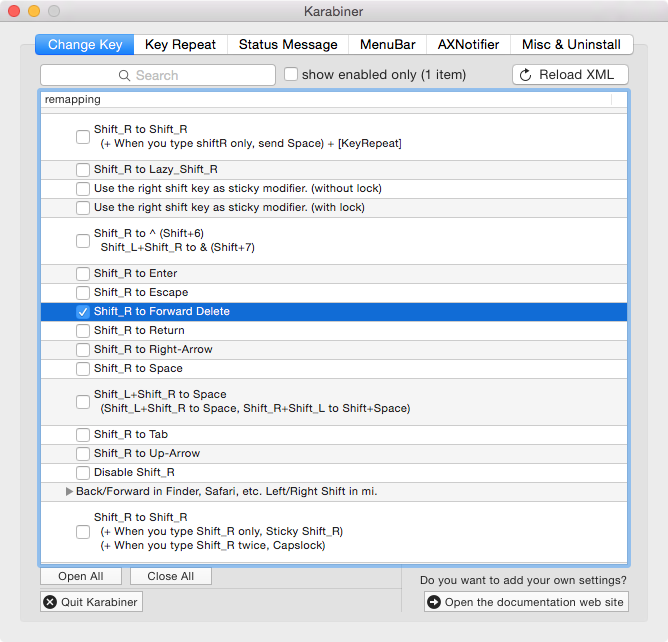Click 'Do you want to add your own settings?'

[x=523, y=580]
